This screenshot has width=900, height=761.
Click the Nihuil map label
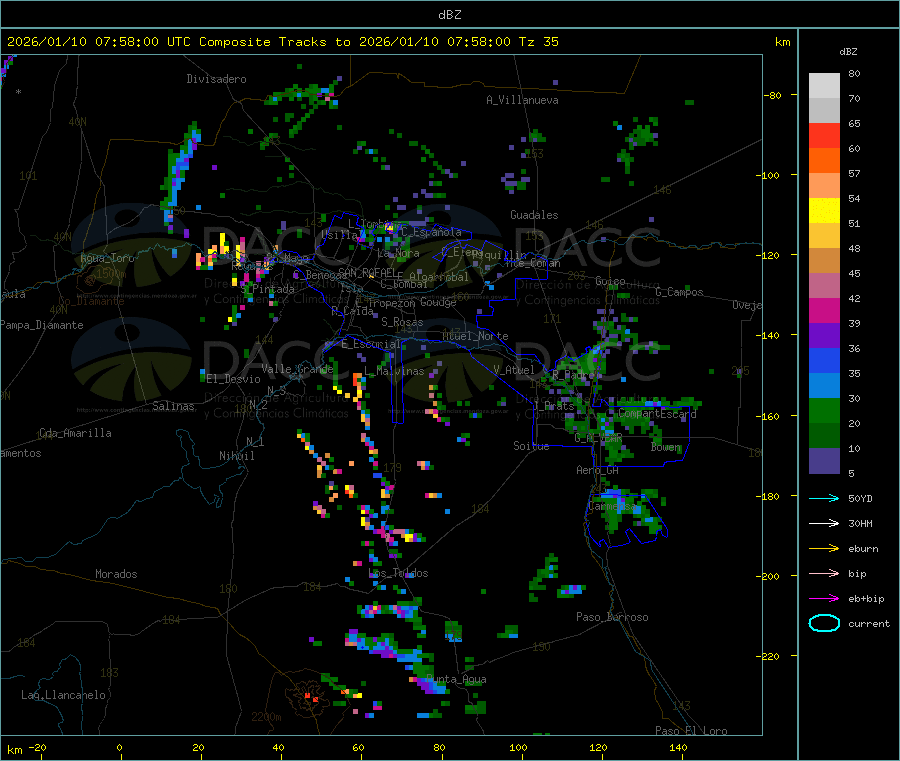click(237, 456)
